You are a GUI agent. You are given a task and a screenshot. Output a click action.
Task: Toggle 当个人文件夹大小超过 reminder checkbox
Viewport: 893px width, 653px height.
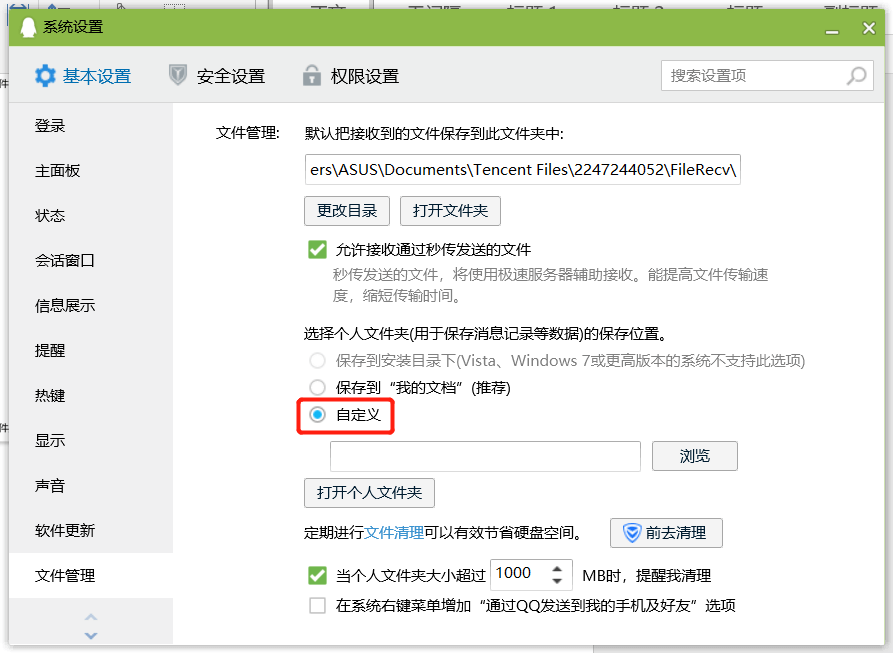click(x=317, y=576)
